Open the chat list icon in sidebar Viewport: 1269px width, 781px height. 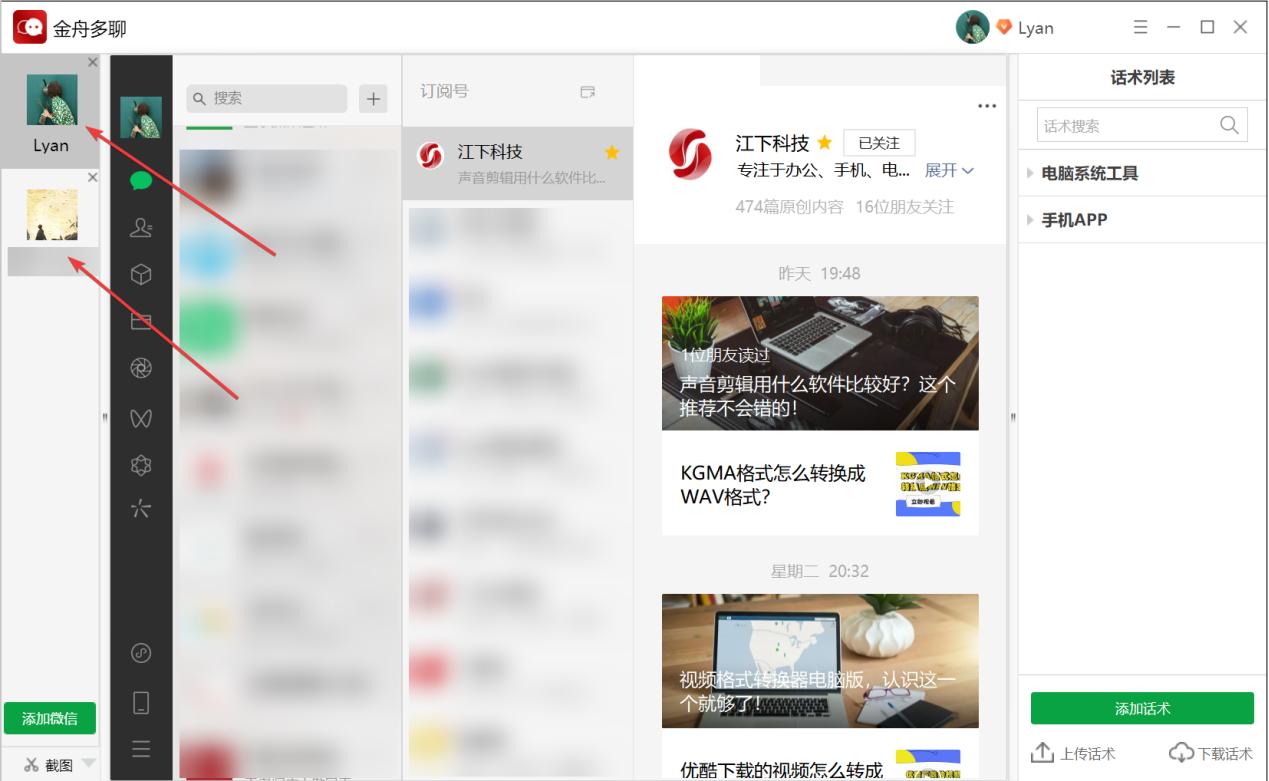point(140,182)
